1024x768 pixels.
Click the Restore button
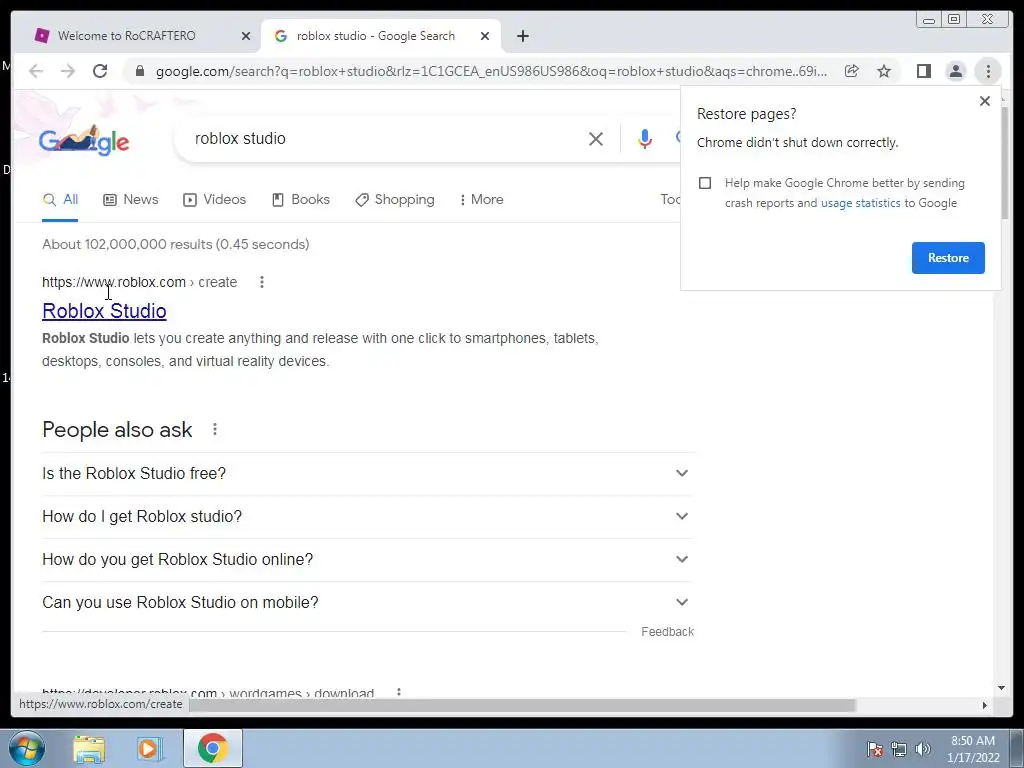948,258
